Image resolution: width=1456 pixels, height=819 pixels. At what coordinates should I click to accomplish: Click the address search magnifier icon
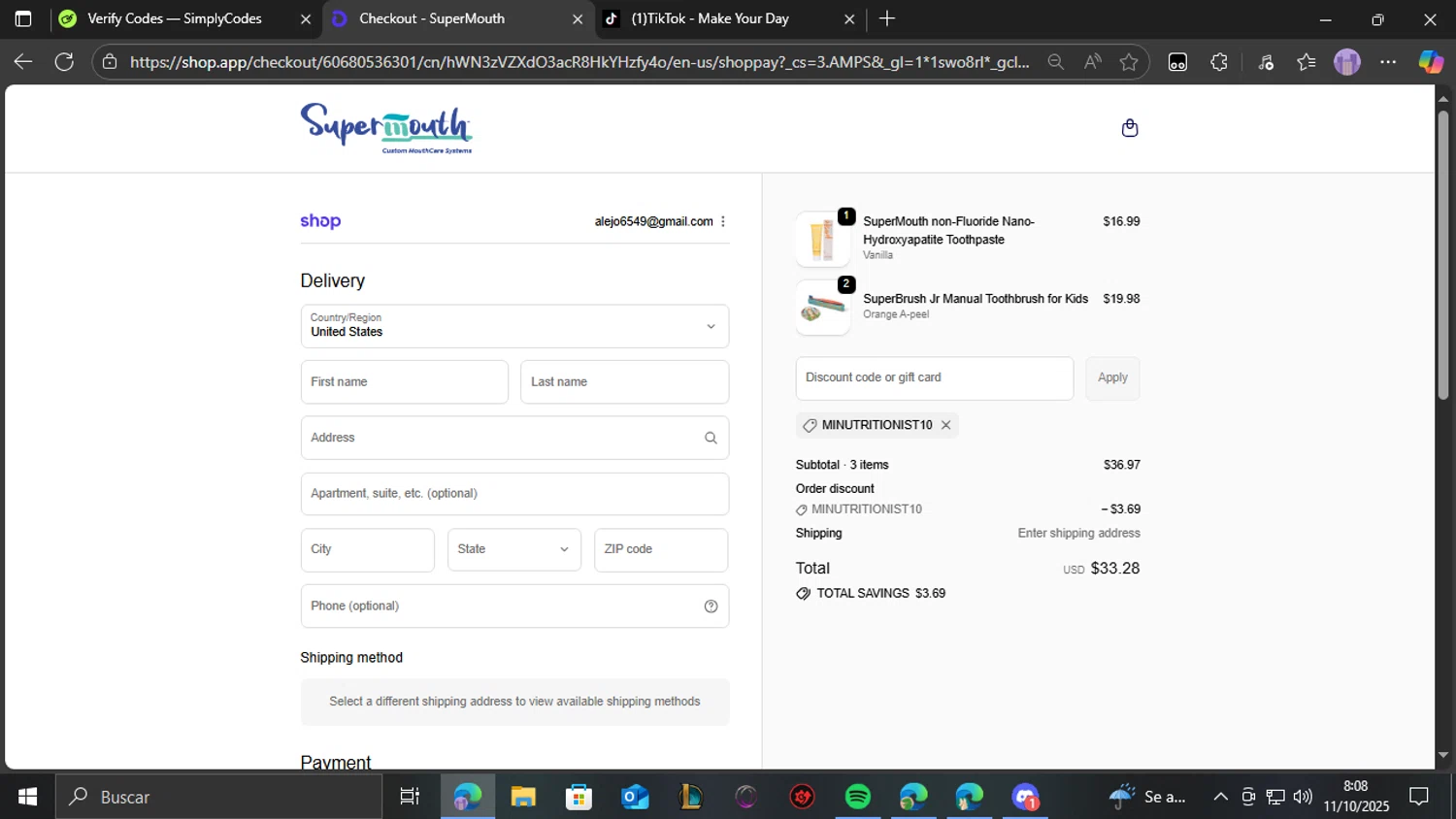(711, 438)
